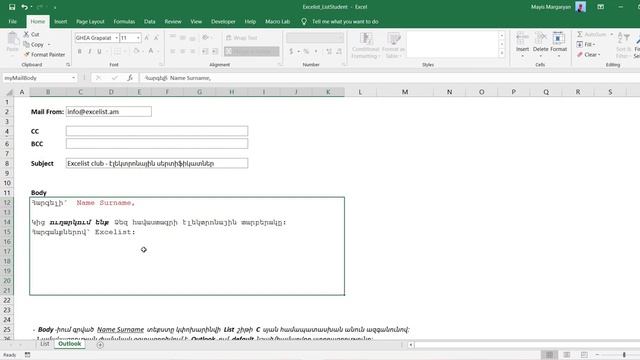
Task: Switch to the Insert tab
Action: coord(60,22)
